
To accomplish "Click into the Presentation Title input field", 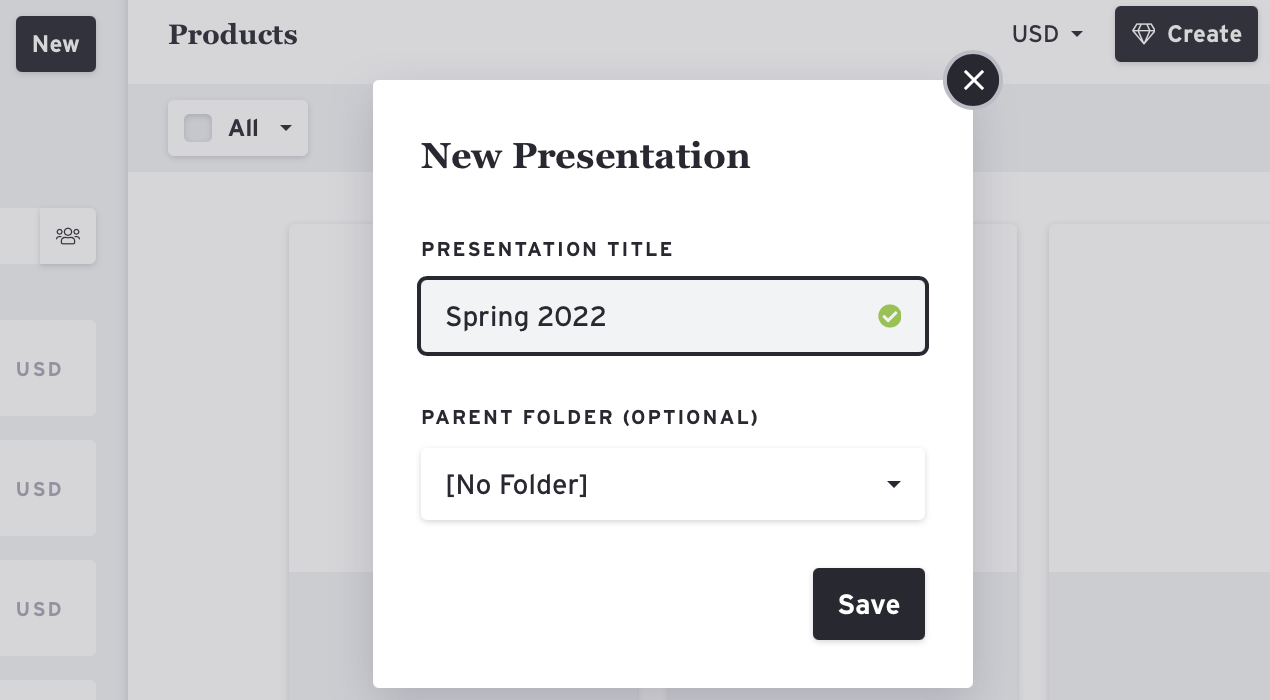I will (650, 317).
